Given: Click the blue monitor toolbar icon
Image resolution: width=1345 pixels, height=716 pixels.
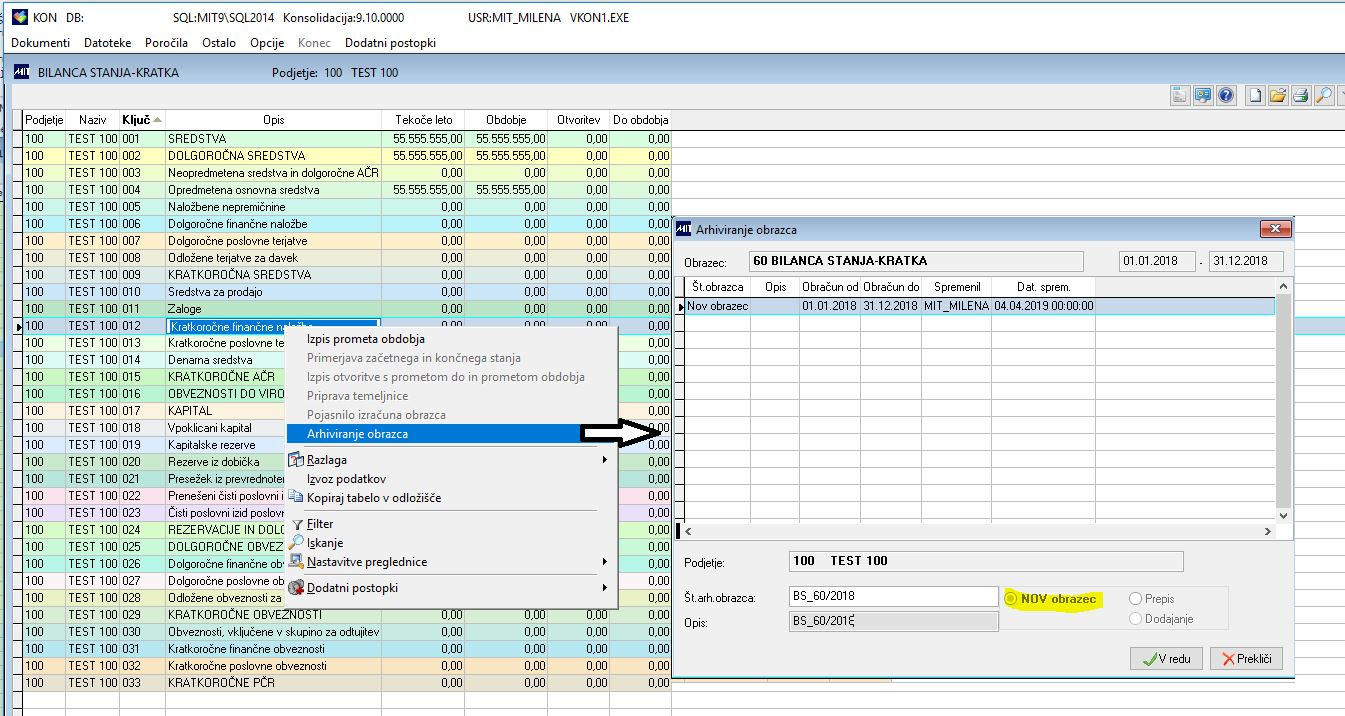Looking at the screenshot, I should pyautogui.click(x=1203, y=96).
